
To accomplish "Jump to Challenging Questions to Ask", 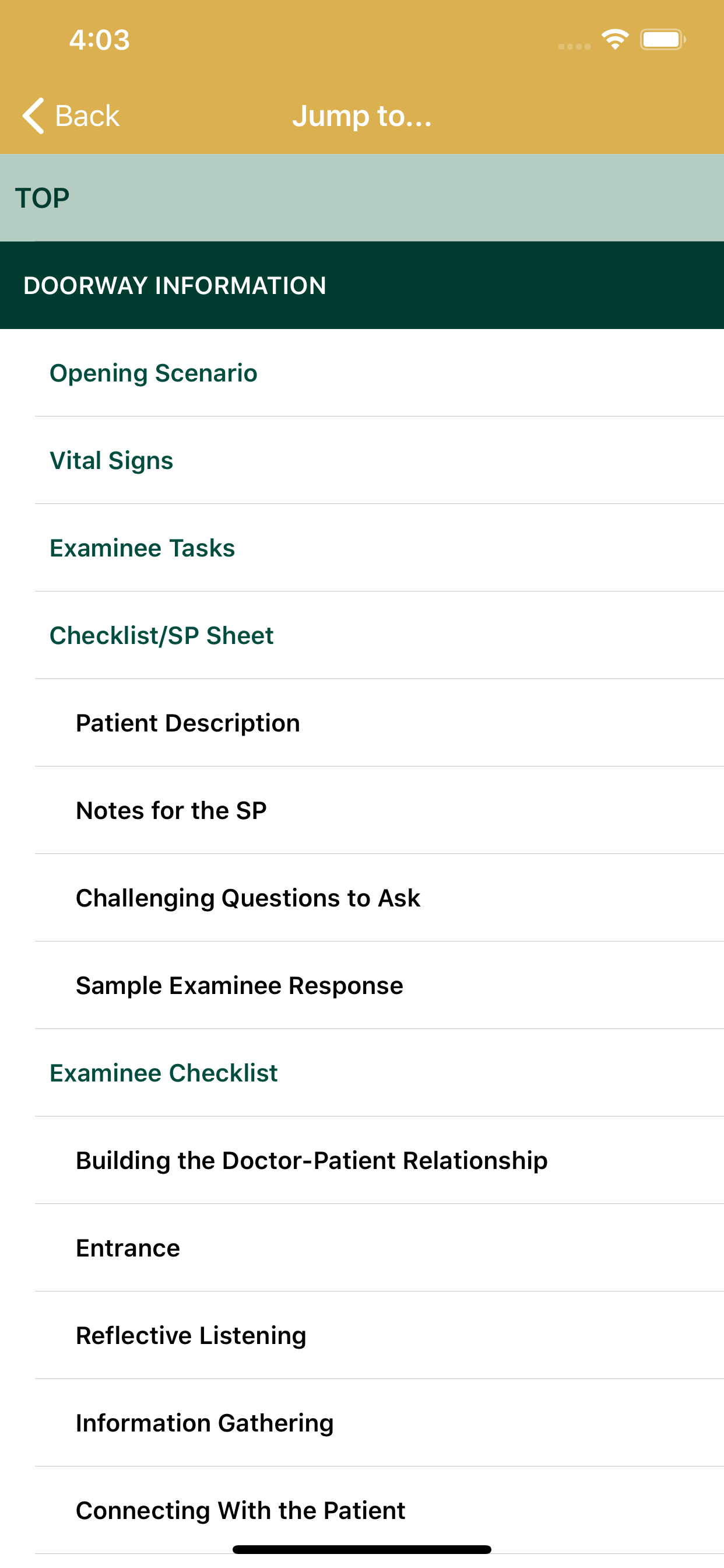I will coord(248,898).
